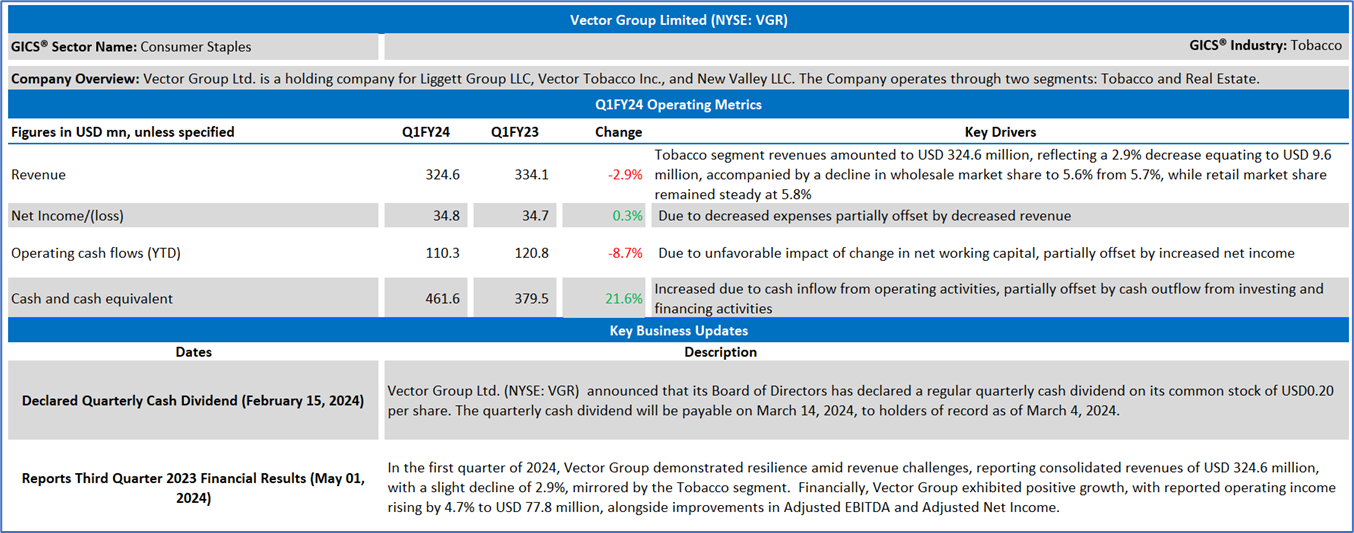Click the Revenue Q1FY24 value 324.6
The height and width of the screenshot is (533, 1354).
coord(442,175)
